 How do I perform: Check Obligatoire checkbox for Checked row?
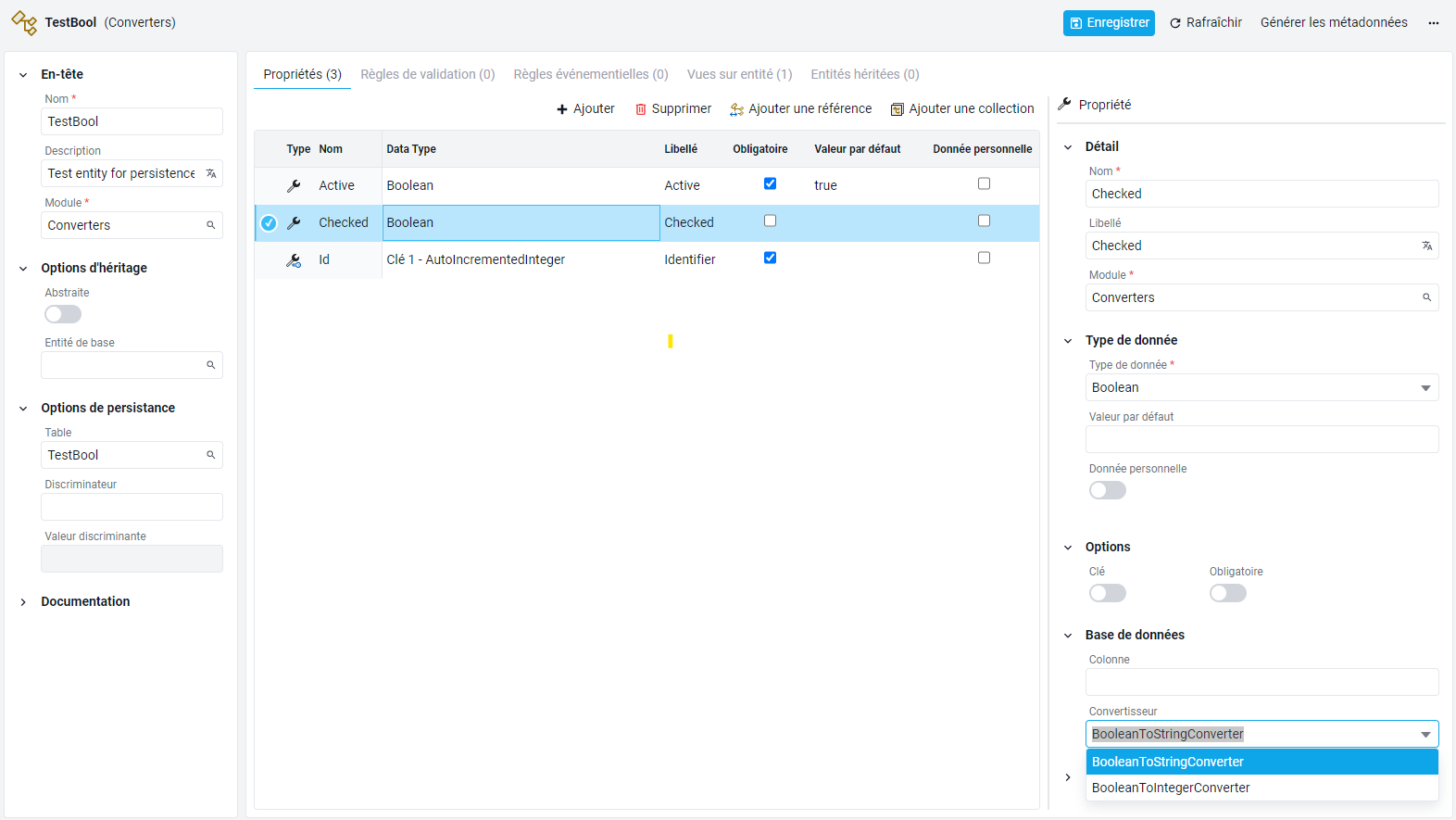tap(770, 221)
